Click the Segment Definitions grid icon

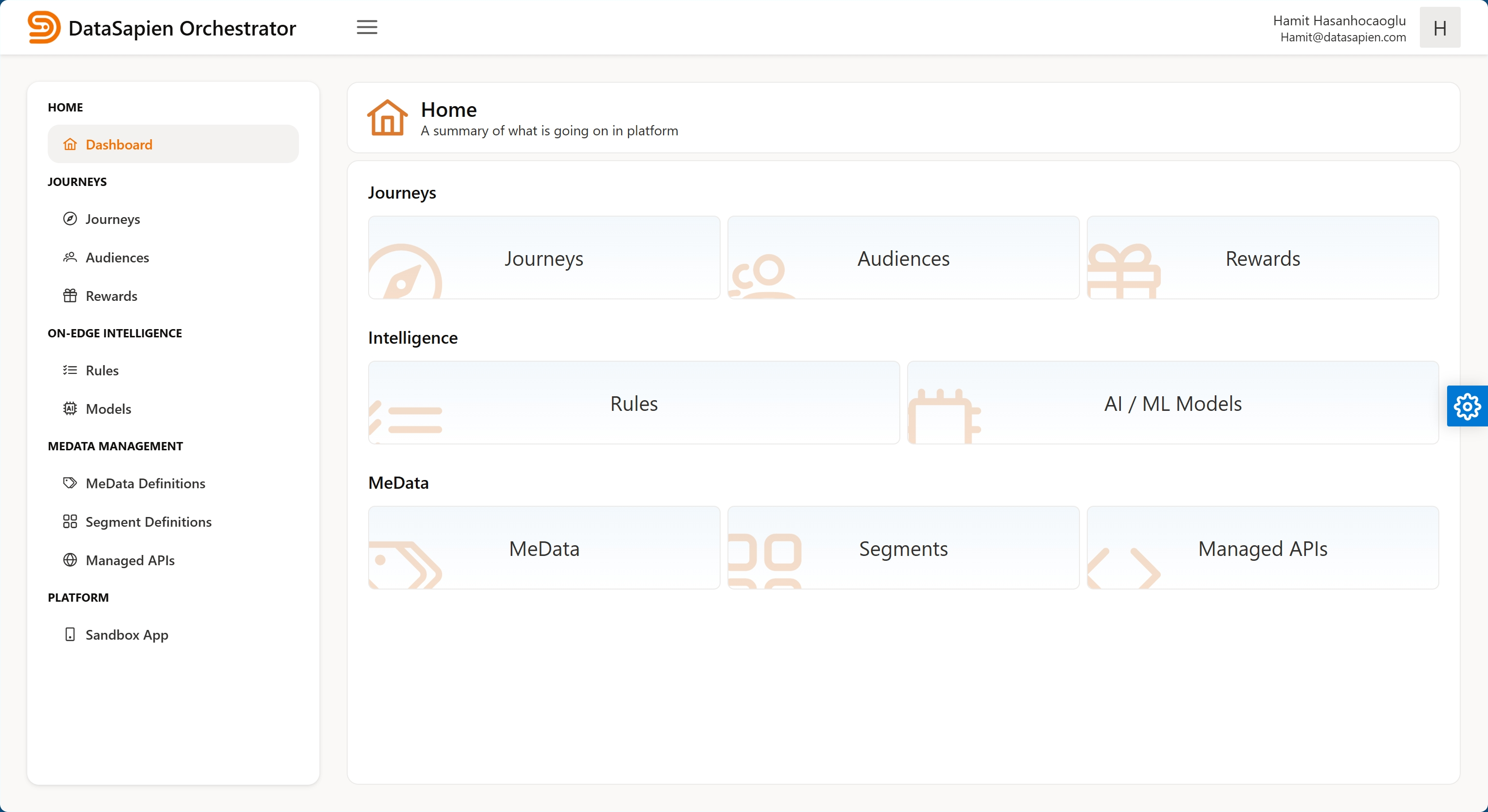[70, 521]
